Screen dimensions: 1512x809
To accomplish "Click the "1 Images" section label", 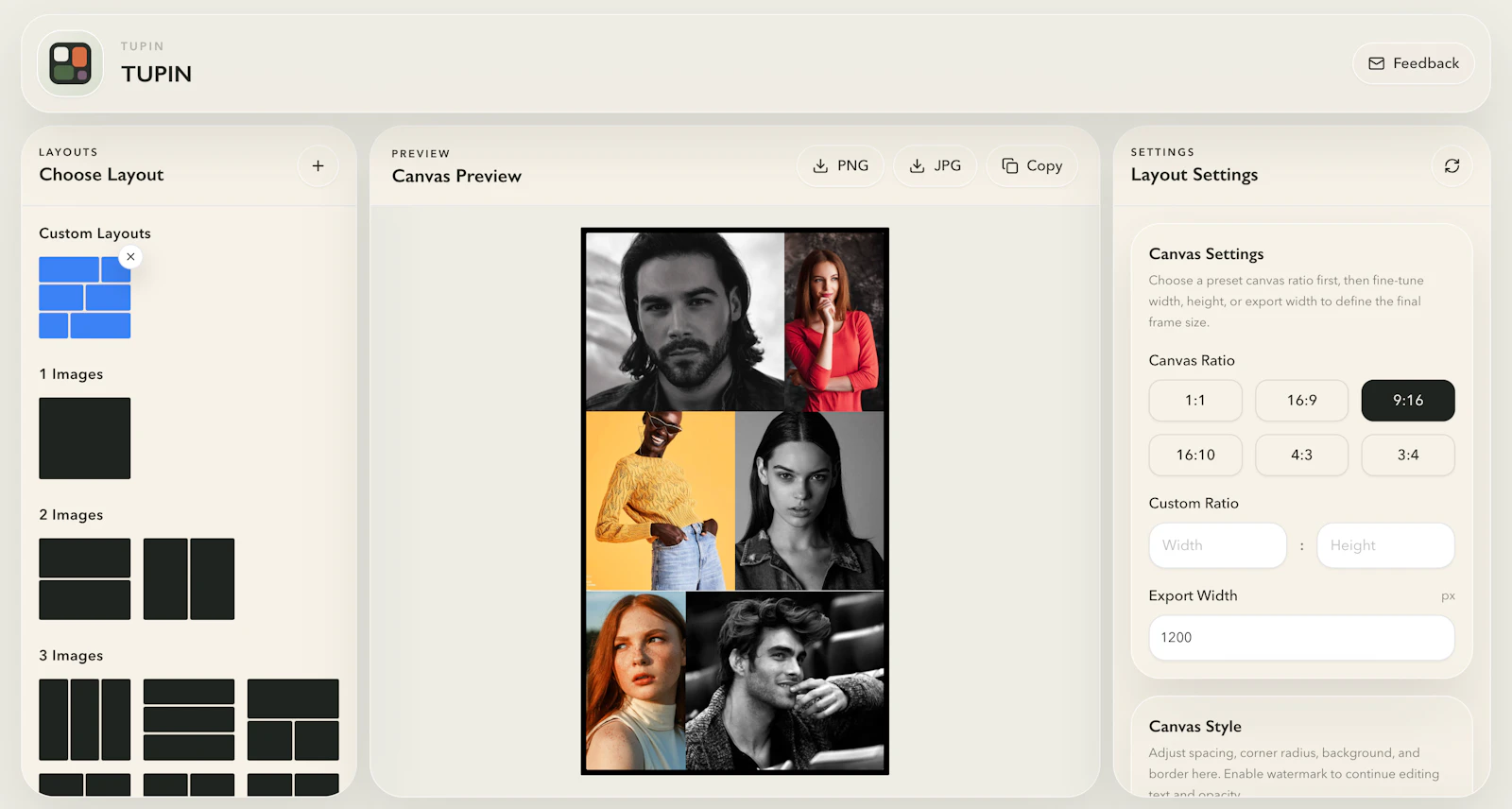I will 71,374.
